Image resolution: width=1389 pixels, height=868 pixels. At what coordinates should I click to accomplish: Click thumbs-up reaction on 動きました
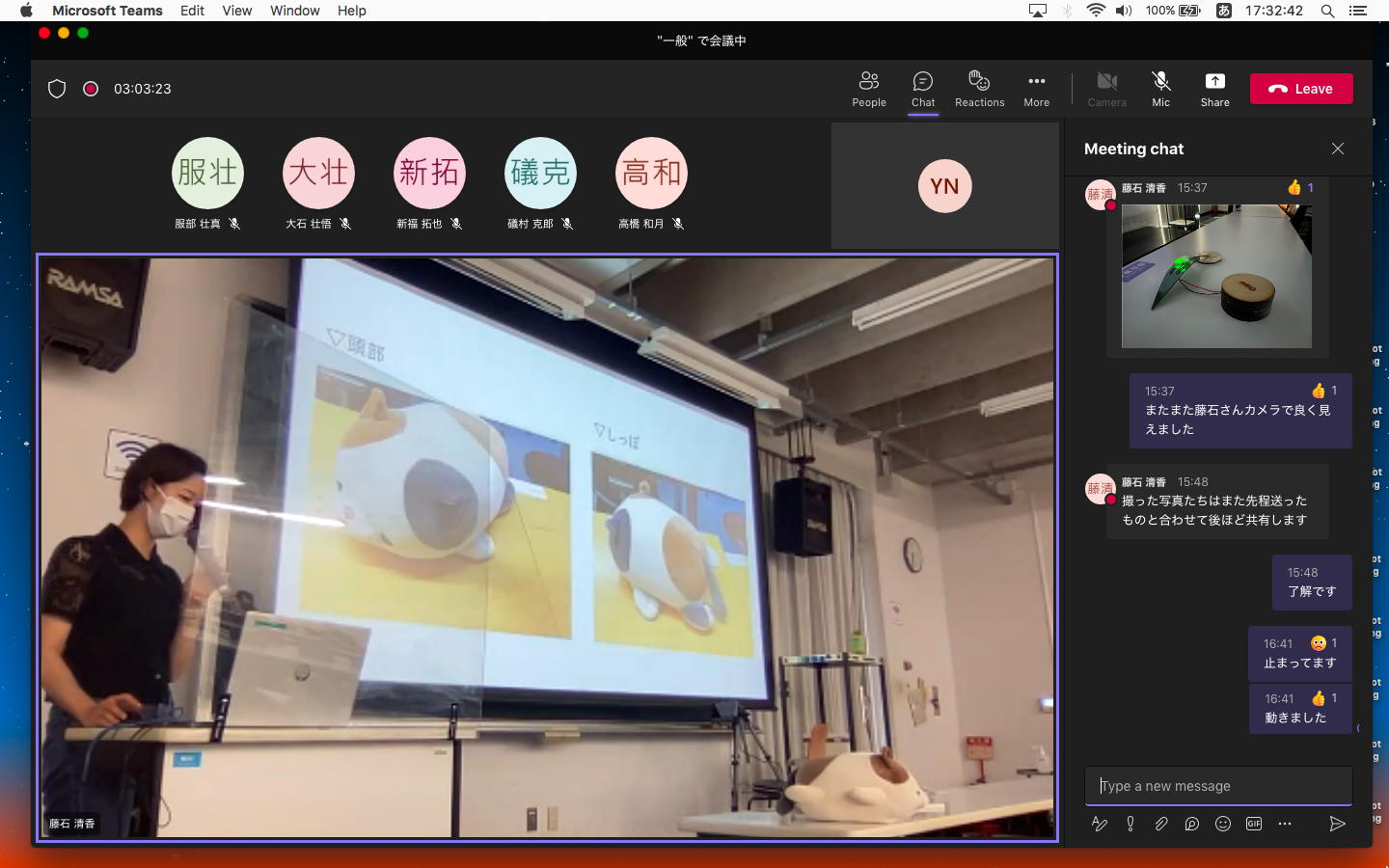point(1324,698)
